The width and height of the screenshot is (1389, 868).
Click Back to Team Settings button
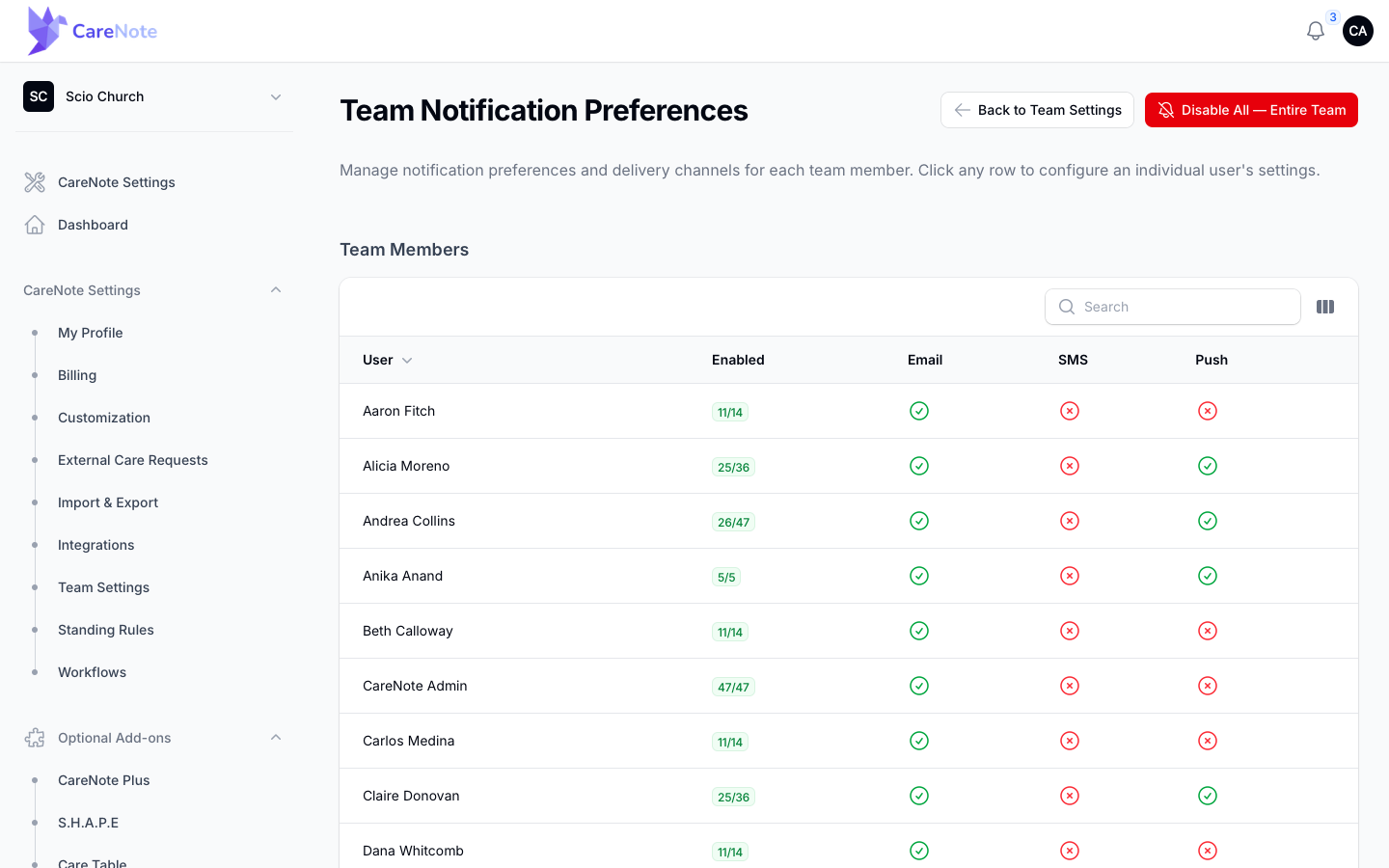point(1037,110)
